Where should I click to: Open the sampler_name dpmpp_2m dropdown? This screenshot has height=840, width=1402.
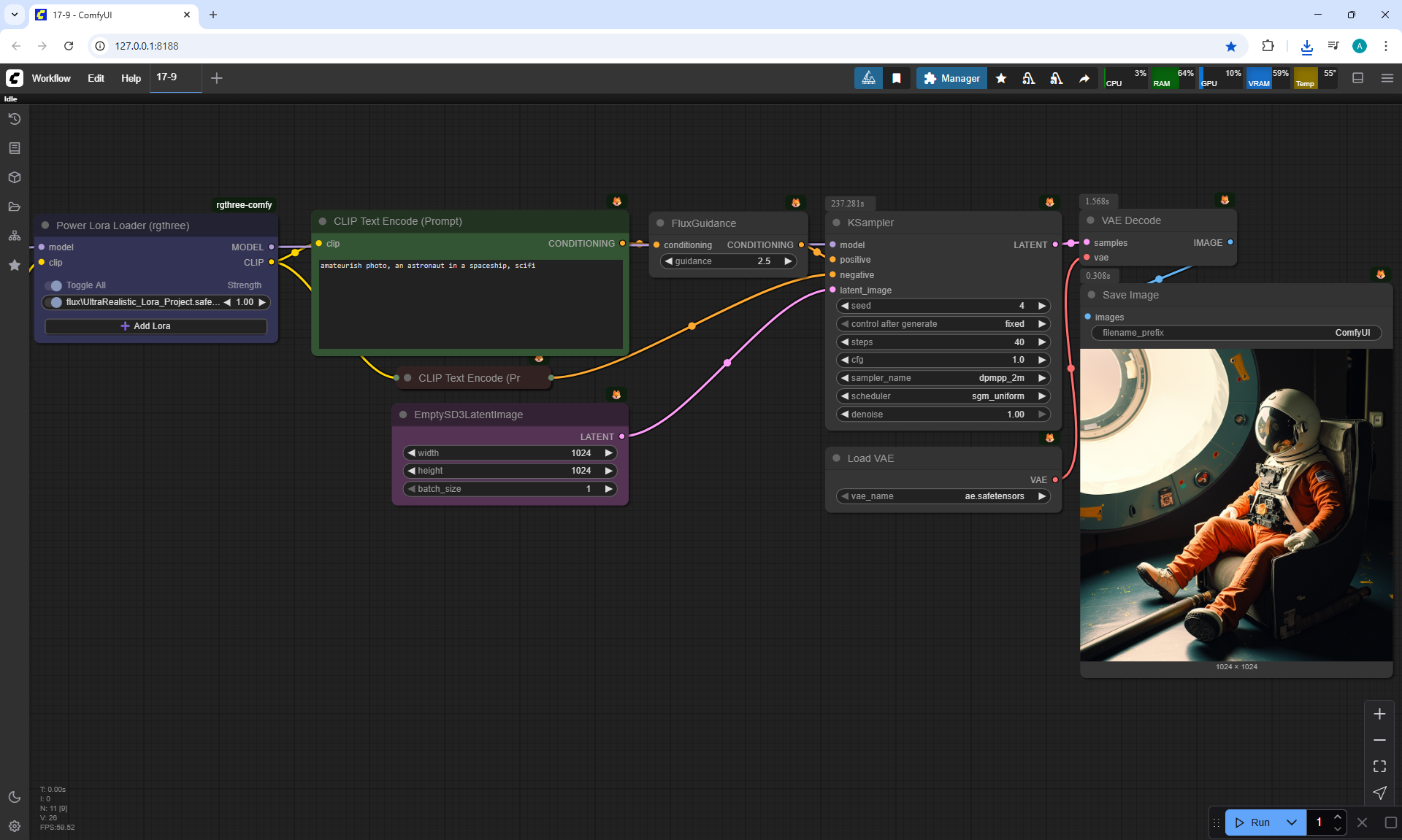tap(943, 378)
